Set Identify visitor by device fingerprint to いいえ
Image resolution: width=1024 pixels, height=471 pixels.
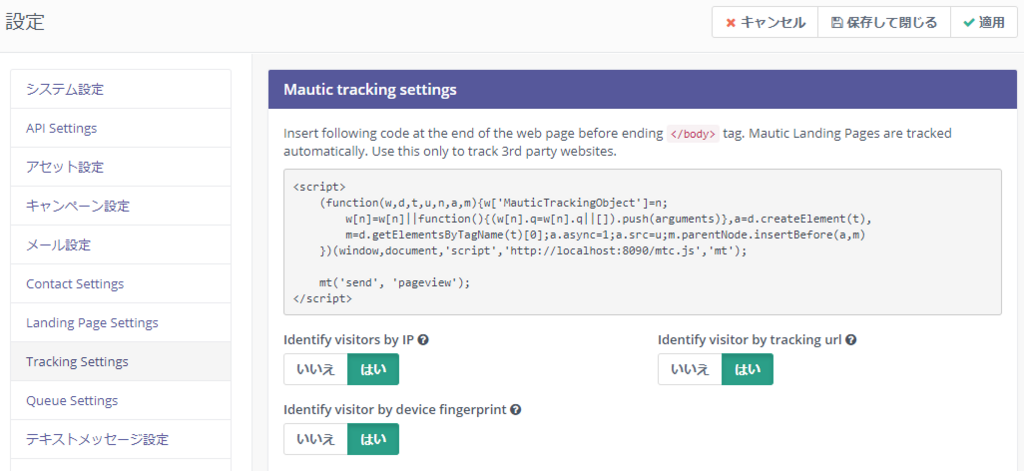(x=315, y=439)
